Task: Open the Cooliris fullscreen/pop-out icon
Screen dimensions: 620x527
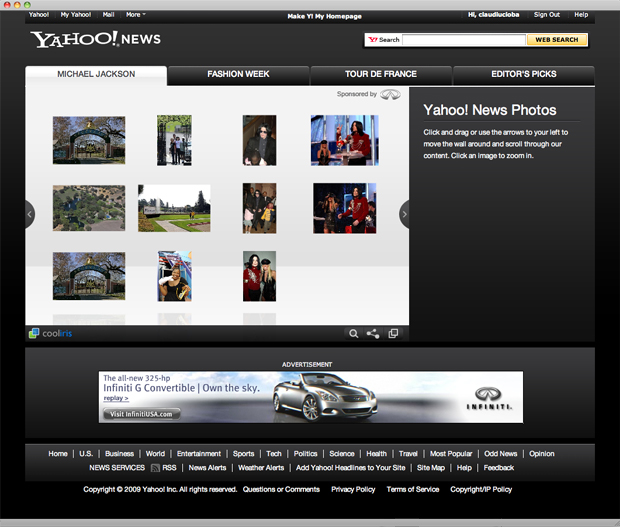Action: 393,334
